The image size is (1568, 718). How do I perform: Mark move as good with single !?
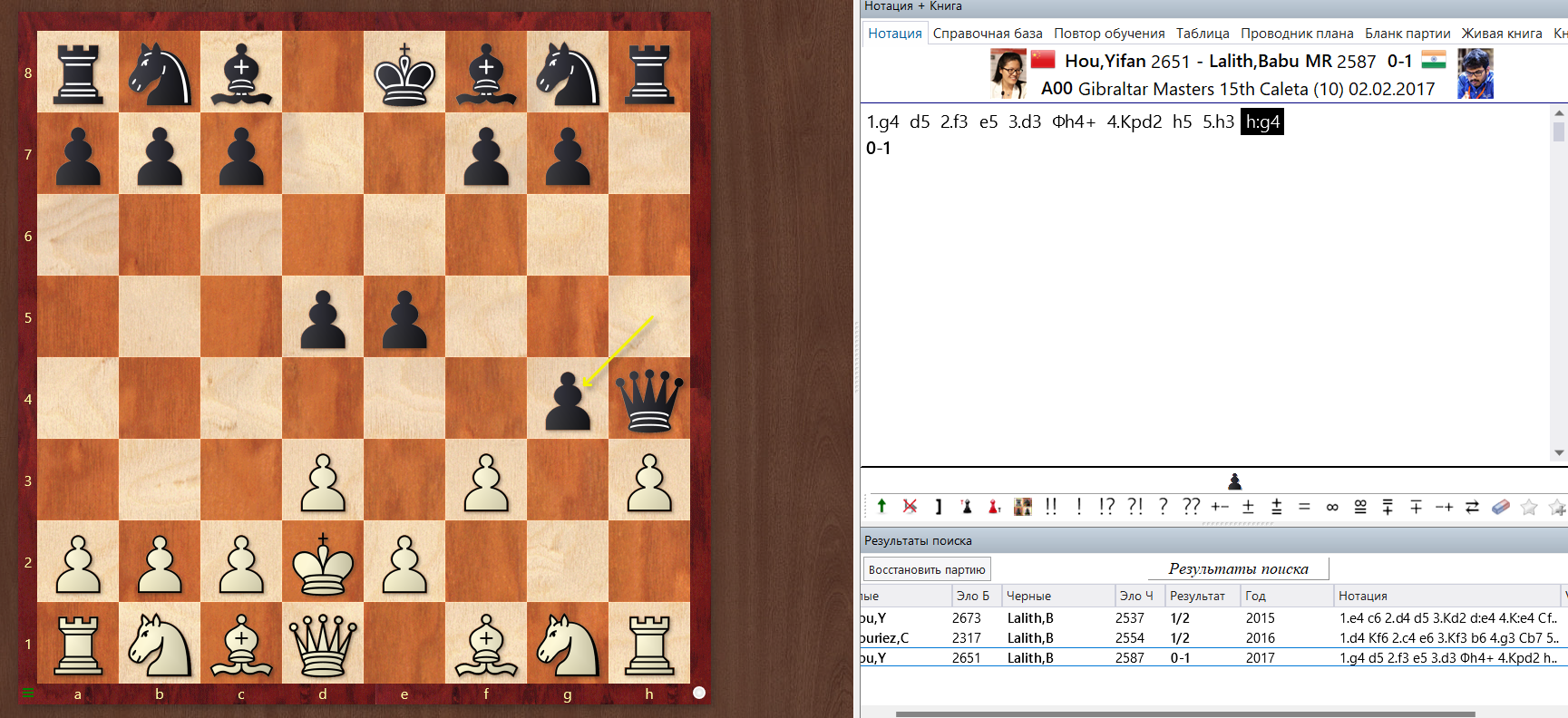pyautogui.click(x=1079, y=507)
